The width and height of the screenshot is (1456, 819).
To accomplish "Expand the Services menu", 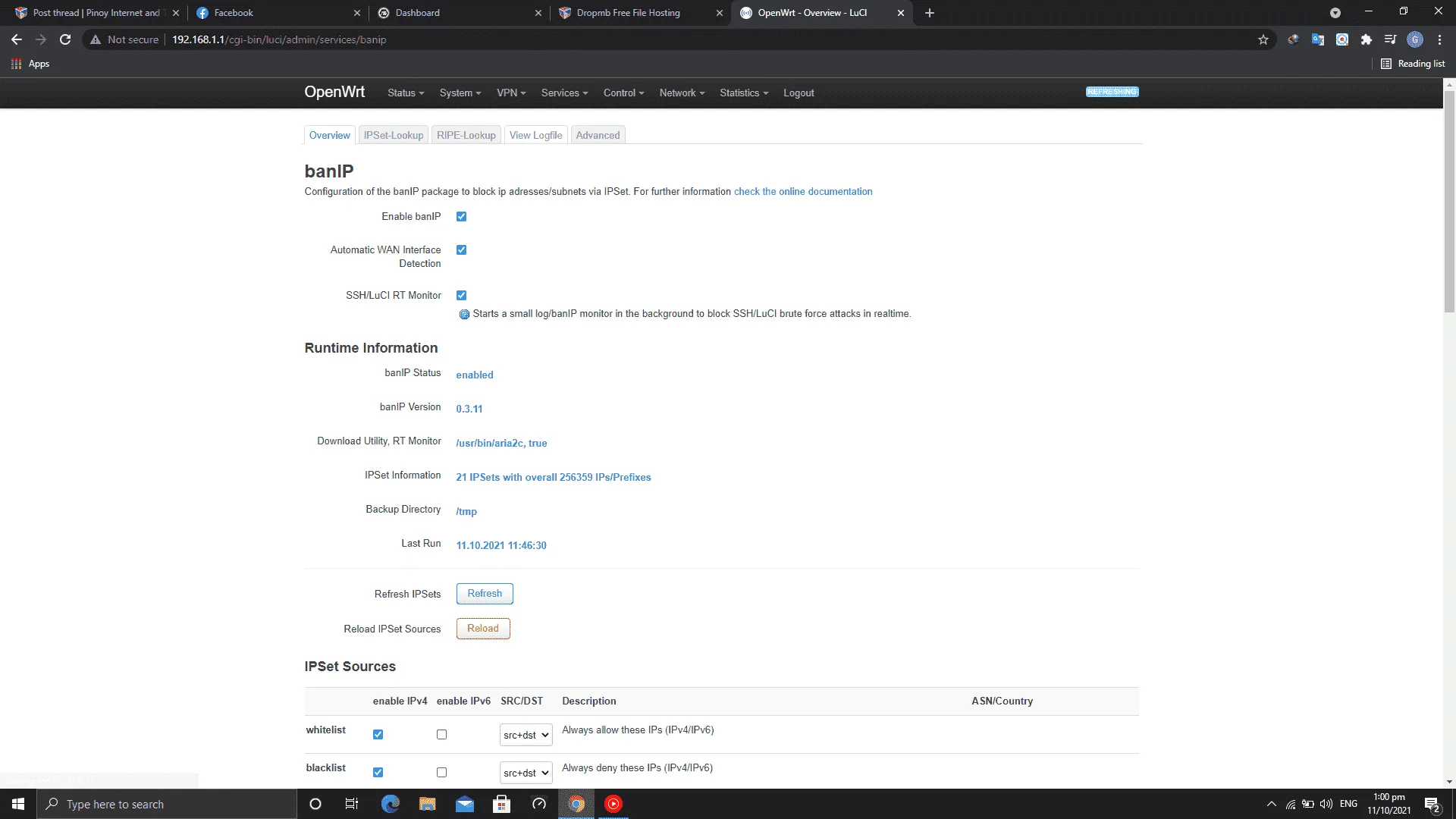I will point(564,93).
